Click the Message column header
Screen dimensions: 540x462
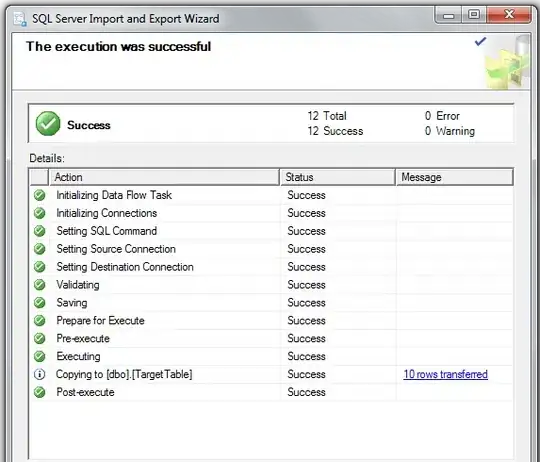click(455, 177)
